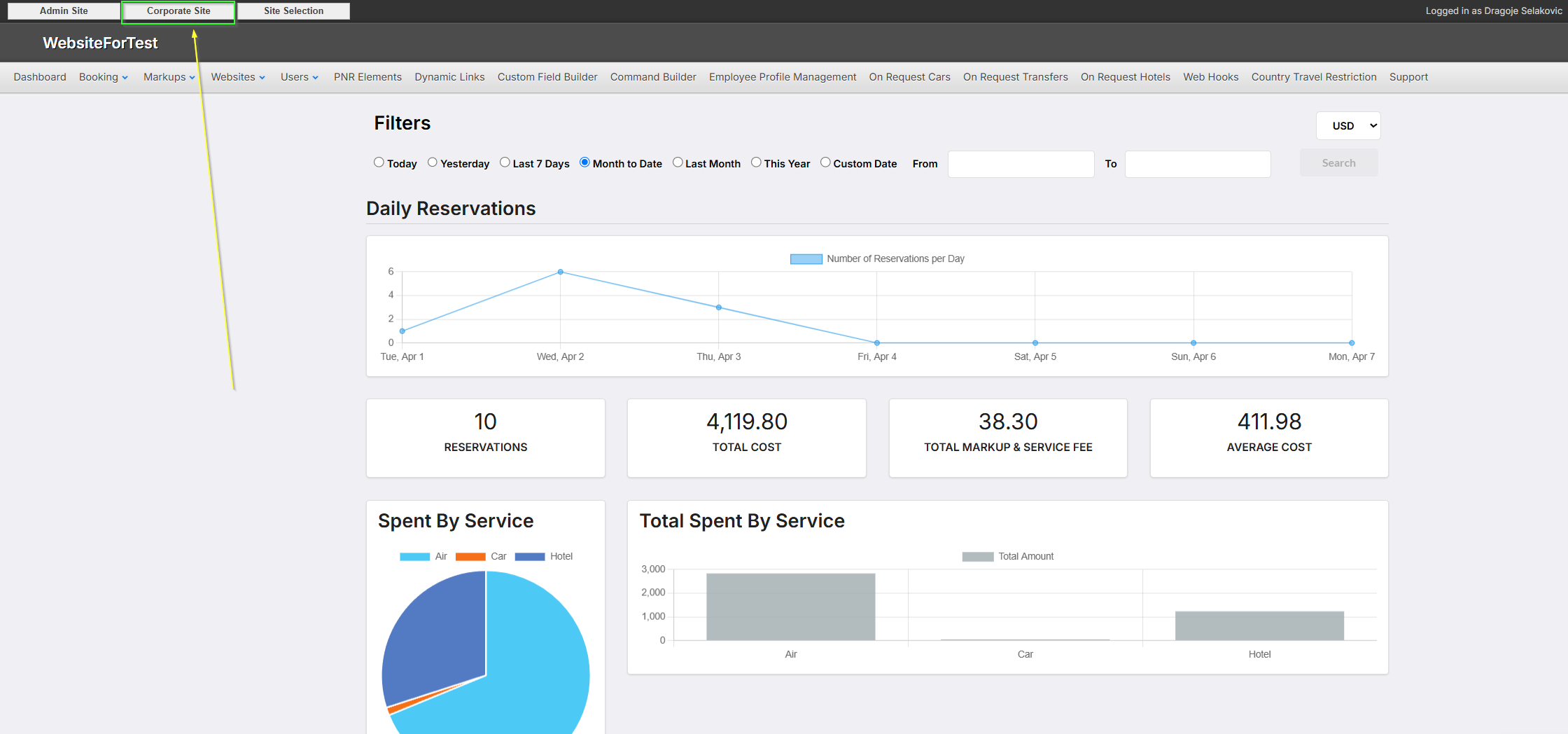Viewport: 1568px width, 734px height.
Task: Click the Hotel bar in chart
Action: (x=1259, y=625)
